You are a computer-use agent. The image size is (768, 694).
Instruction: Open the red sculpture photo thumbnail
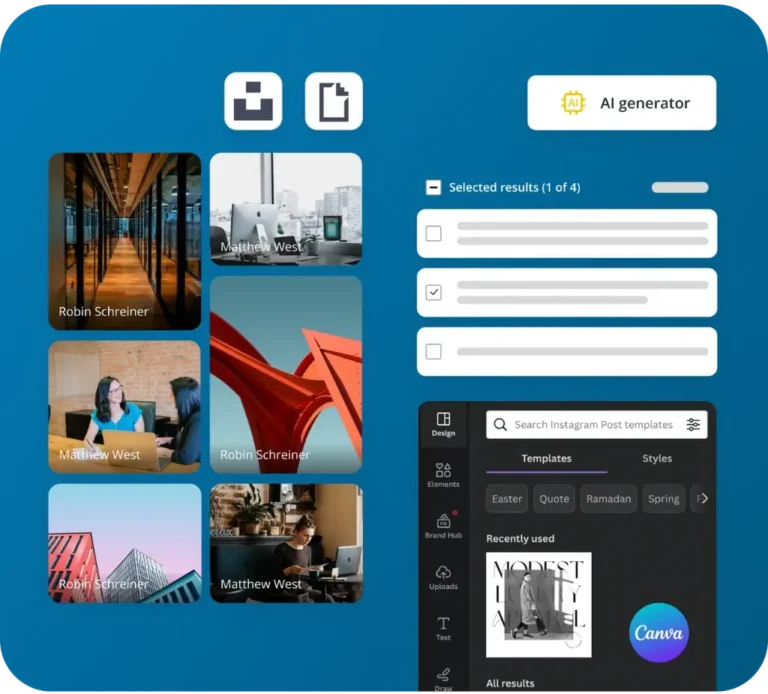click(286, 375)
